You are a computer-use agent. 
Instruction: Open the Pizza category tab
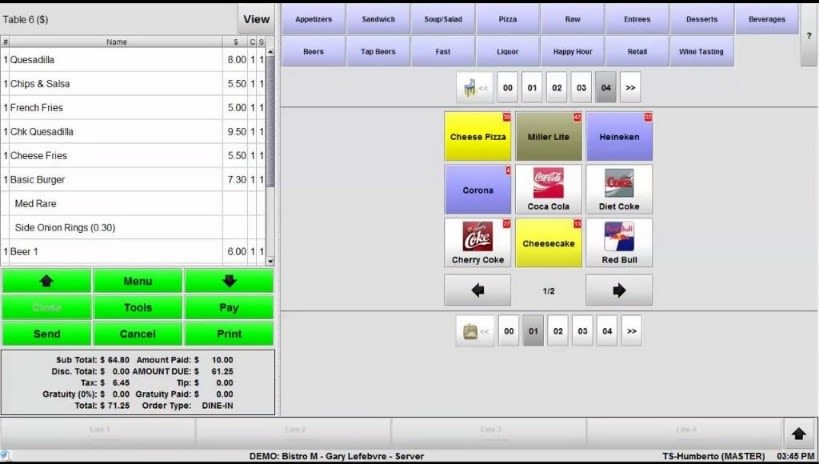507,19
